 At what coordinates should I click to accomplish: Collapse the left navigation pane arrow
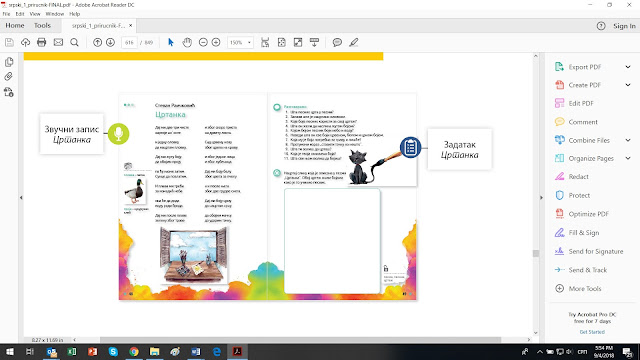(x=21, y=198)
